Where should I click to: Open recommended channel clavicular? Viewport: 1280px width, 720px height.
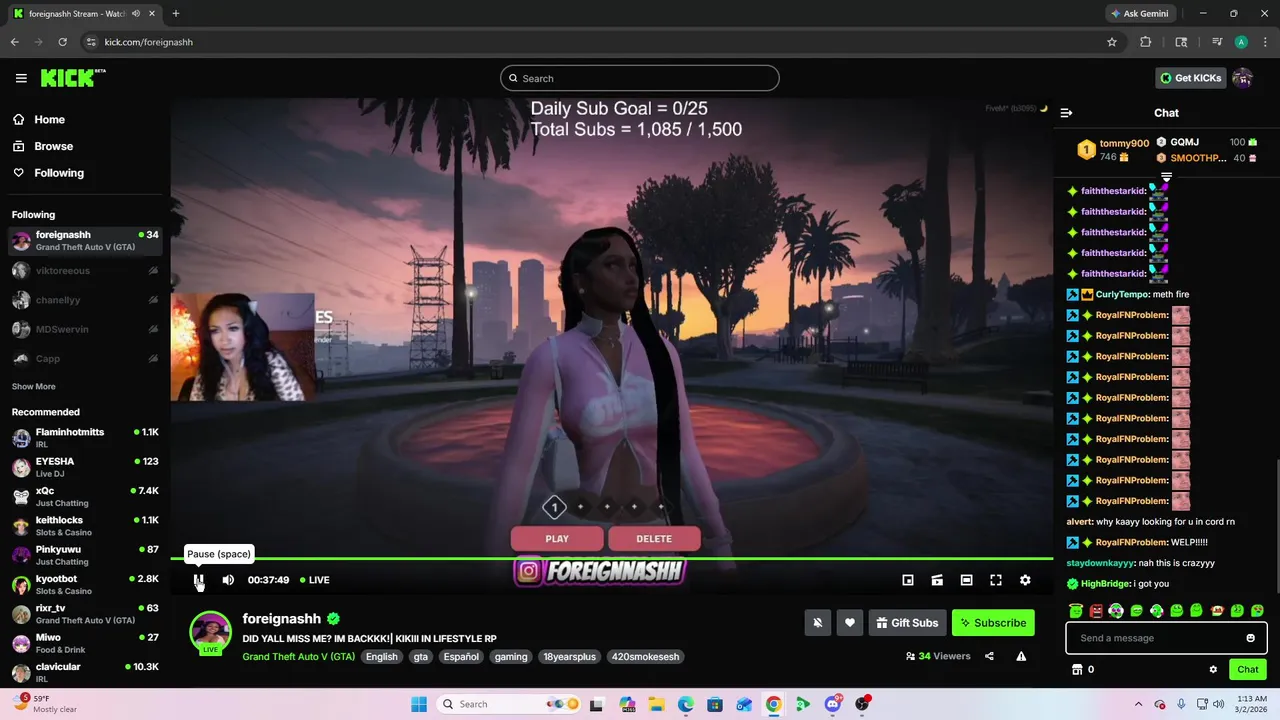tap(85, 672)
